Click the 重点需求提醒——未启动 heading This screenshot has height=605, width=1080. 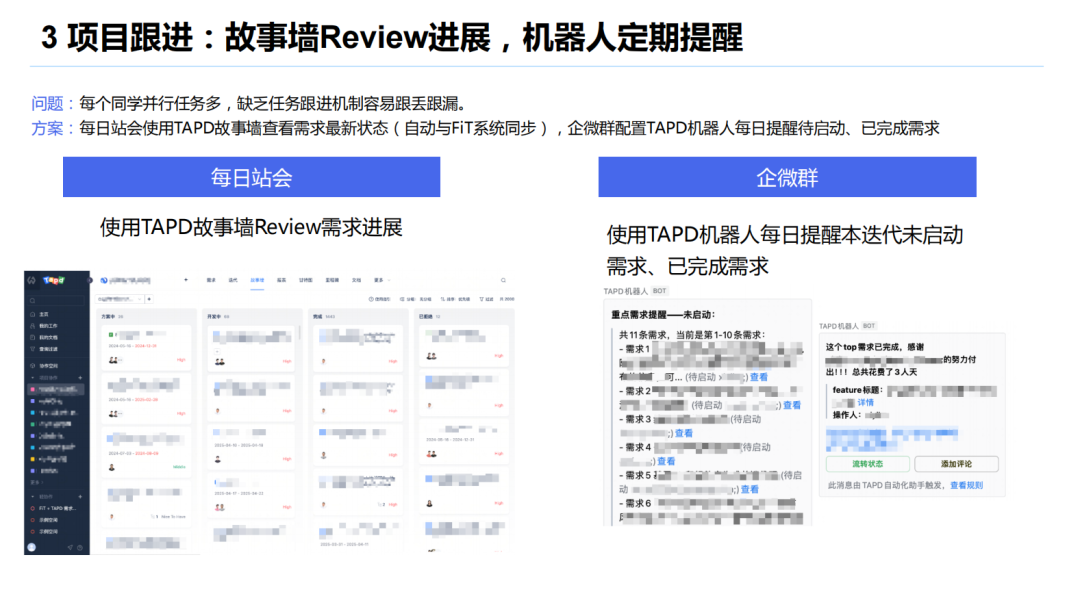[x=663, y=314]
